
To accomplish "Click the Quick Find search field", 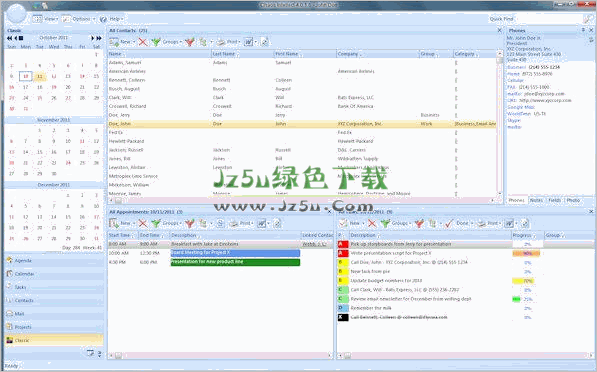I will (x=549, y=19).
